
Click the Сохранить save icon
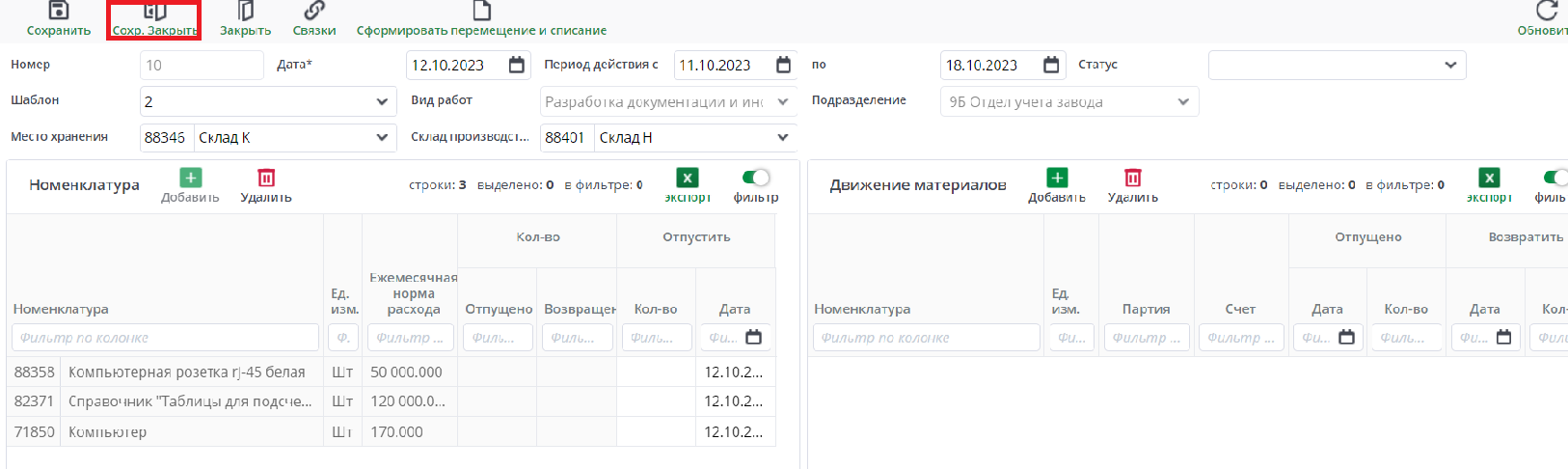point(59,11)
